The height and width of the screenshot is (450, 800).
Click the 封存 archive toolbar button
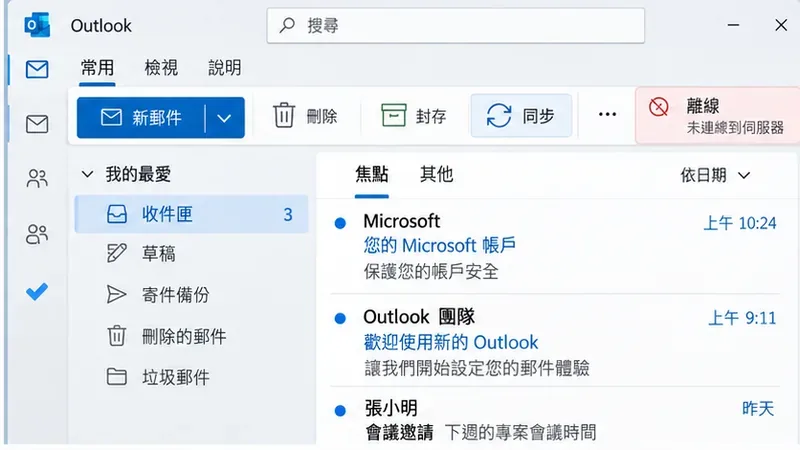[414, 116]
